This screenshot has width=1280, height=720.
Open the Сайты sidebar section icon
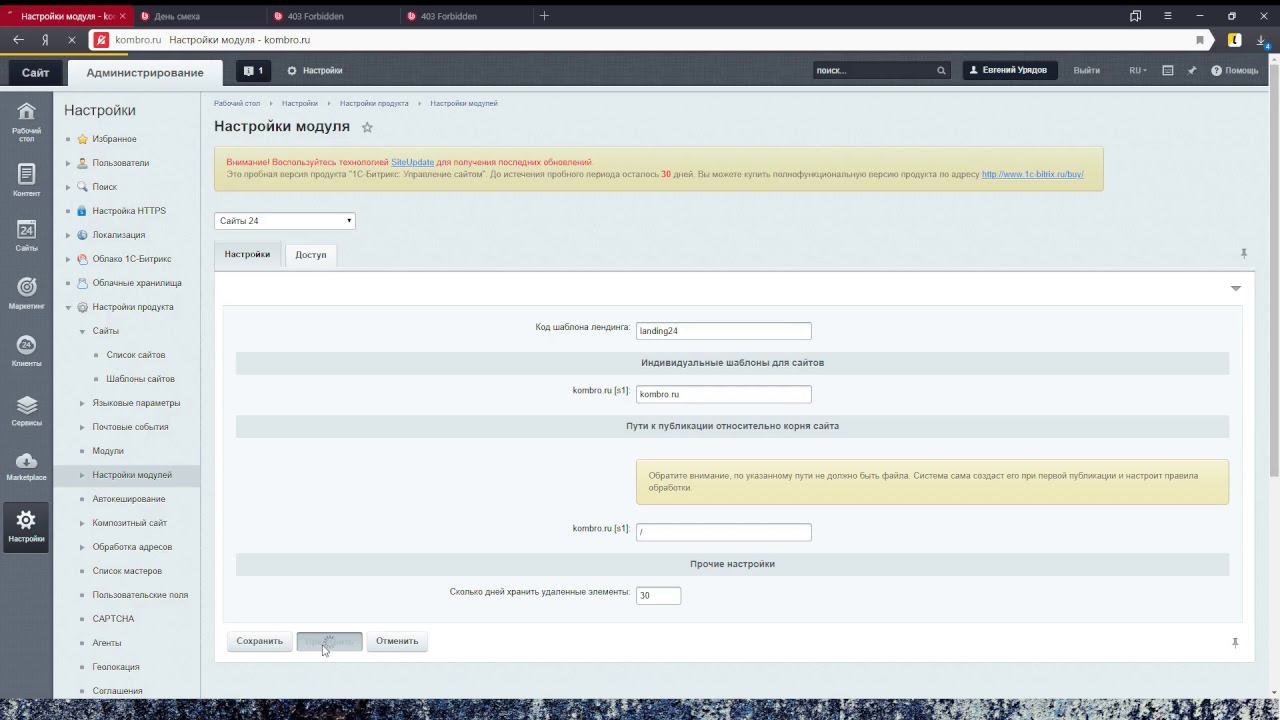point(26,236)
